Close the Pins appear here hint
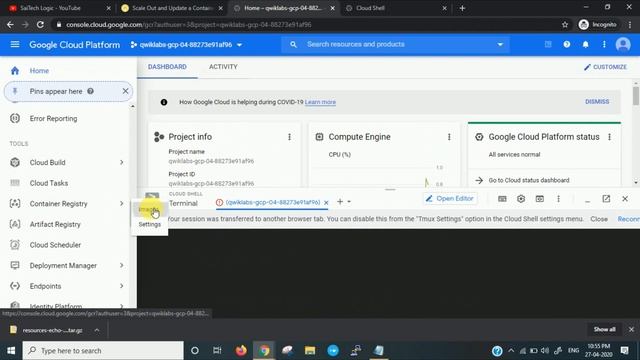This screenshot has width=640, height=360. [125, 91]
